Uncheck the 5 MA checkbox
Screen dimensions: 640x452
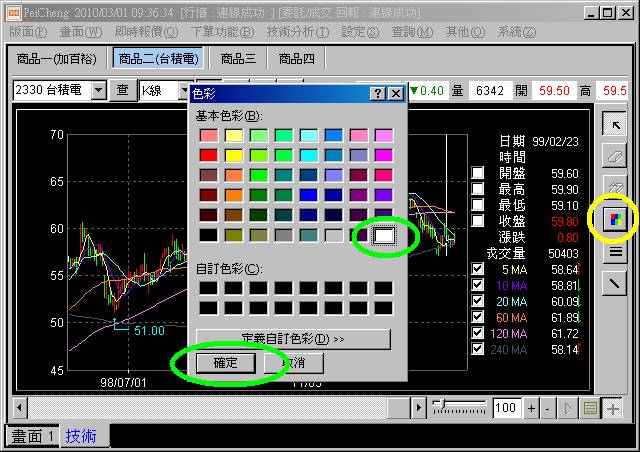coord(478,269)
